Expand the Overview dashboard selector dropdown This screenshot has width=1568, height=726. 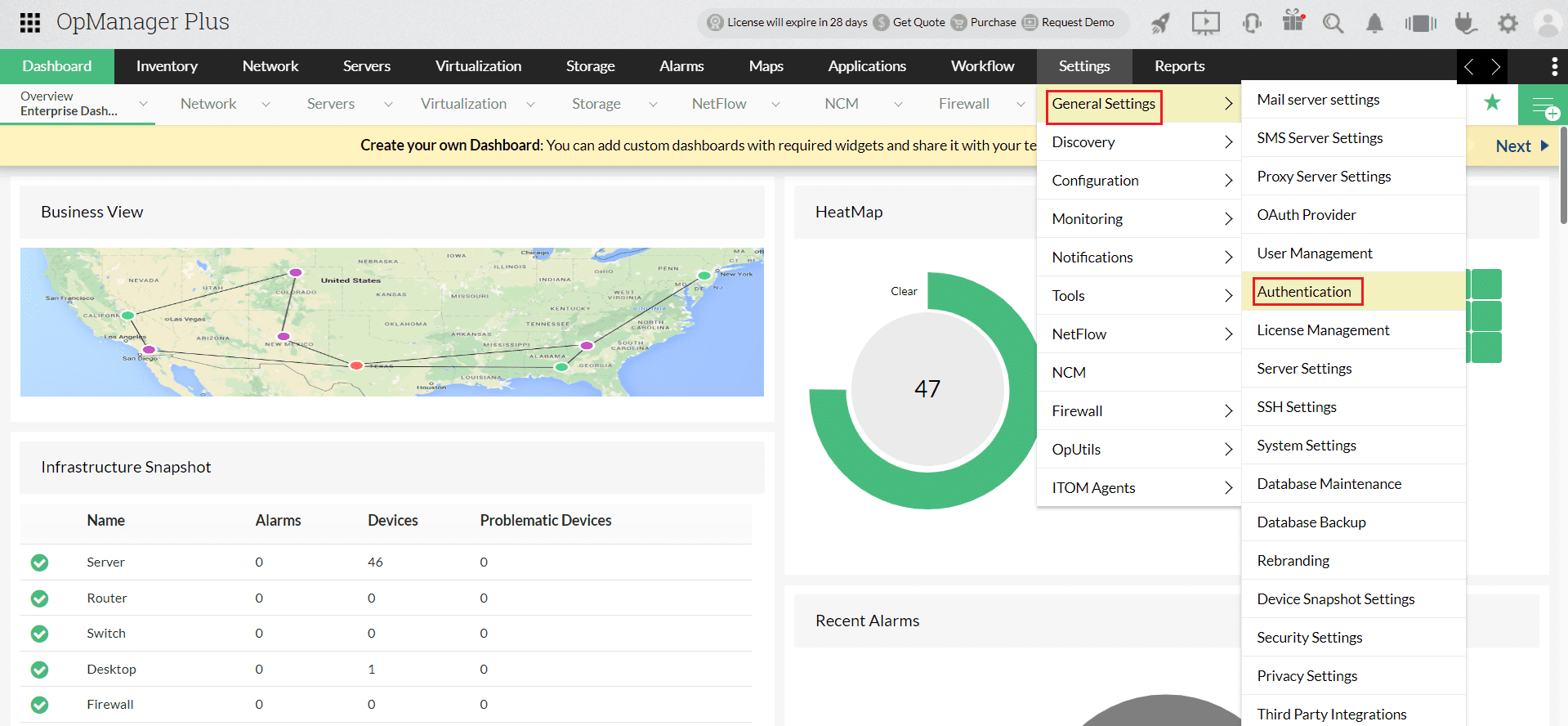point(143,104)
